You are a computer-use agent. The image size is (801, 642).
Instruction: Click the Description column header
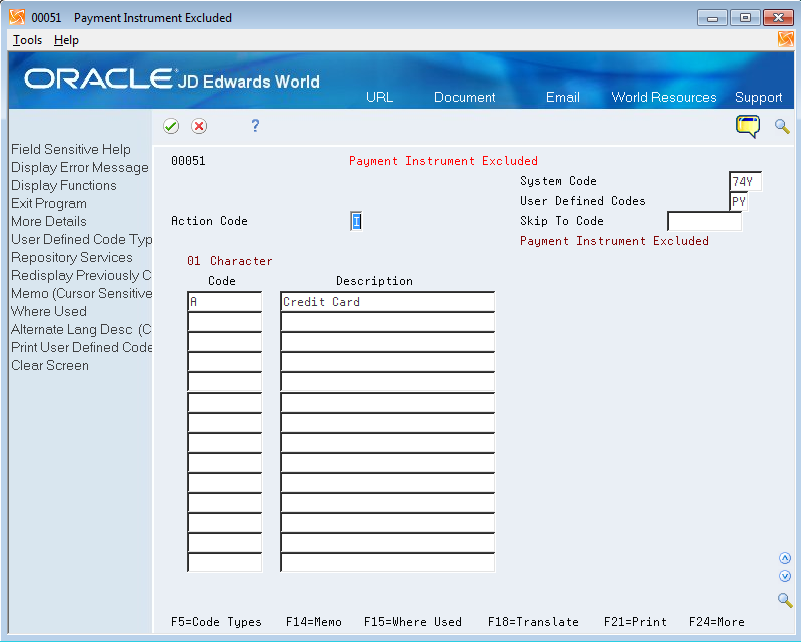coord(374,281)
